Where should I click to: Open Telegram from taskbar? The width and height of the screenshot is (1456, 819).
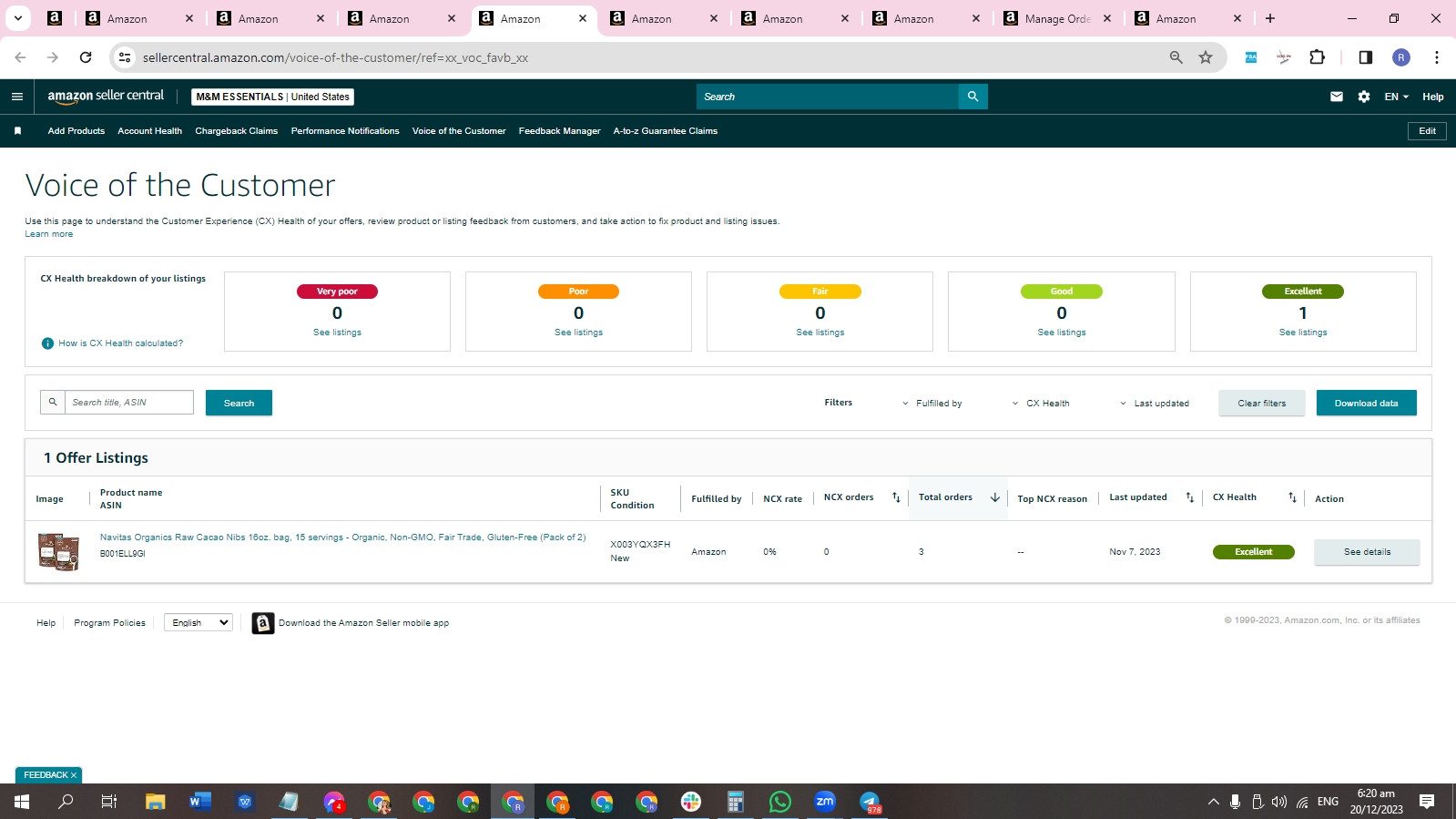coord(871,802)
